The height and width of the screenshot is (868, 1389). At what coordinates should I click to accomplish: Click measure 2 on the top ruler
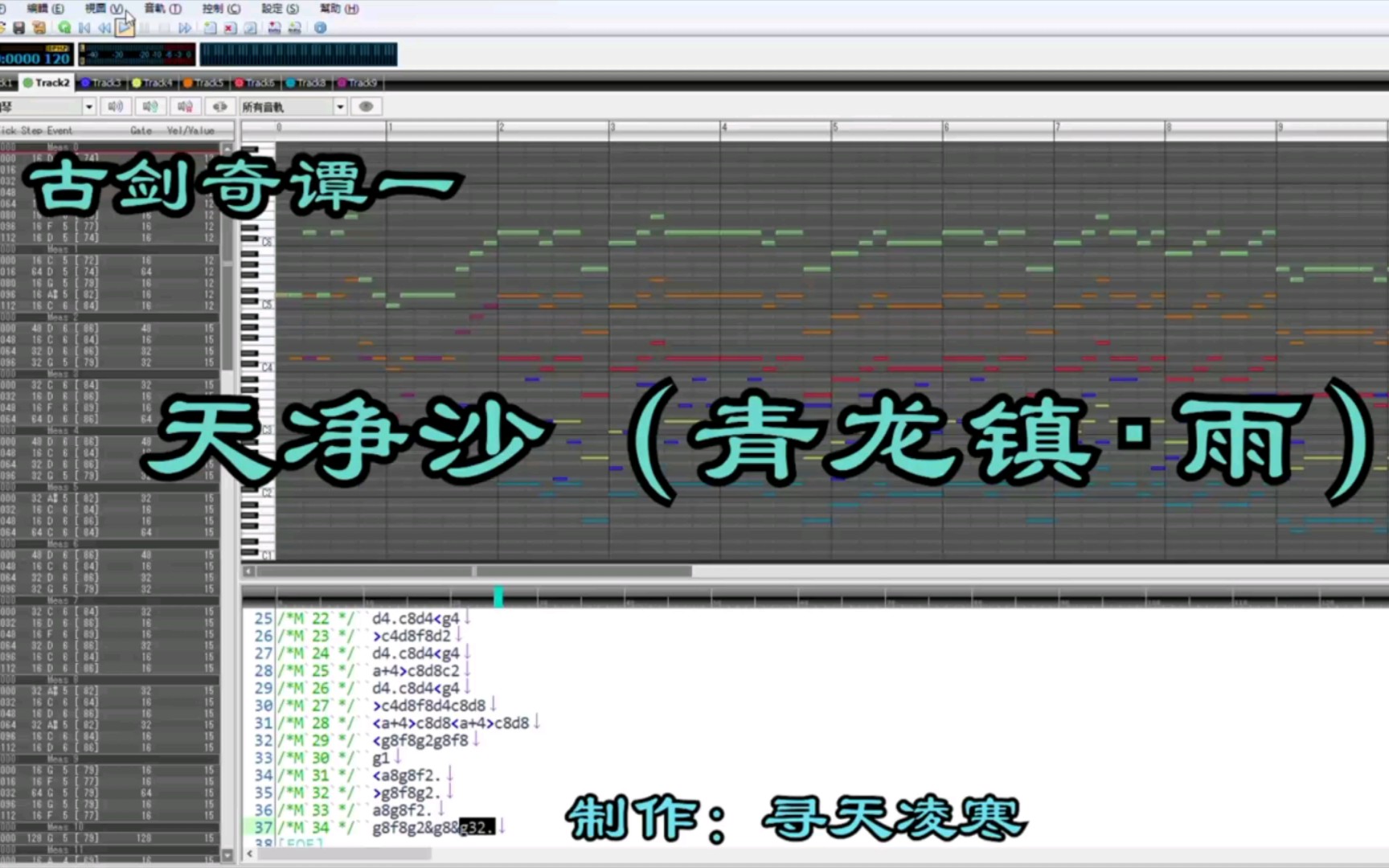(x=502, y=127)
